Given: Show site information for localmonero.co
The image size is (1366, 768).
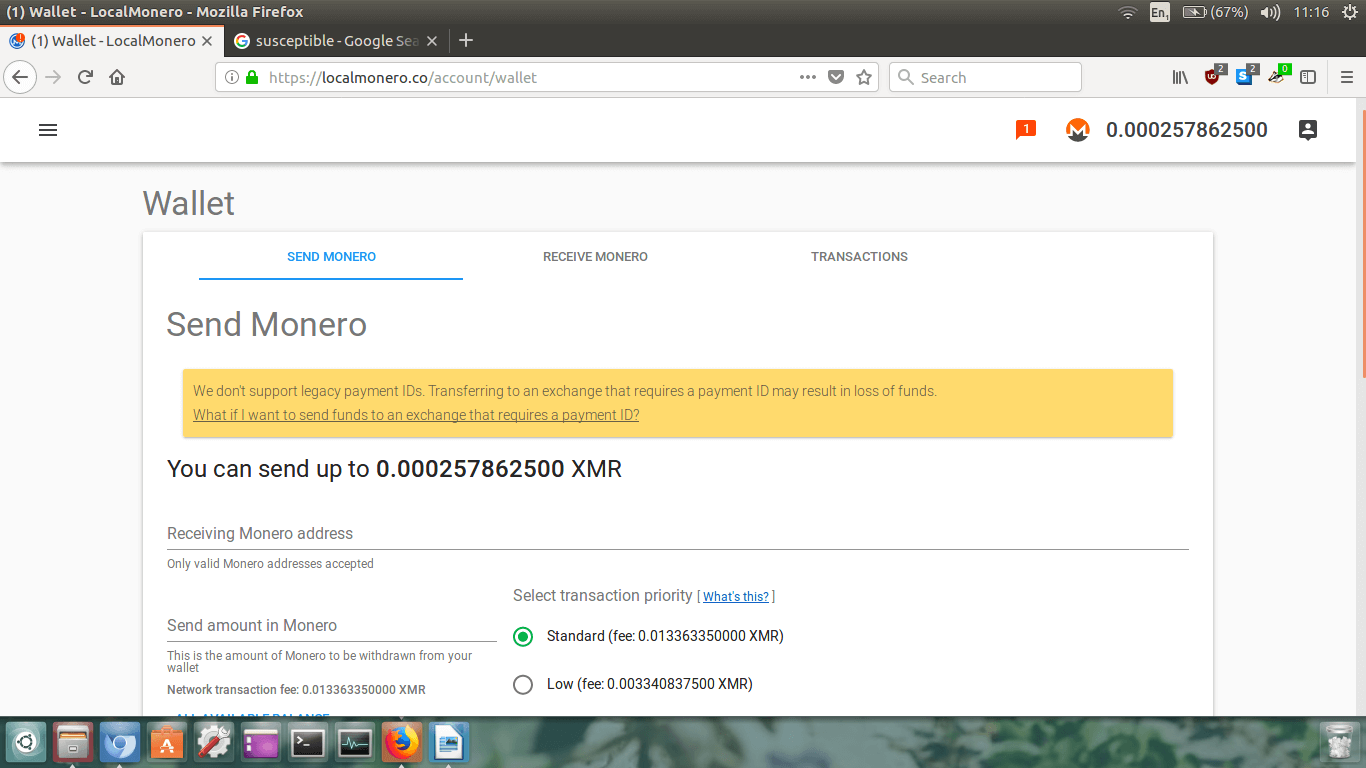Looking at the screenshot, I should click(x=231, y=77).
